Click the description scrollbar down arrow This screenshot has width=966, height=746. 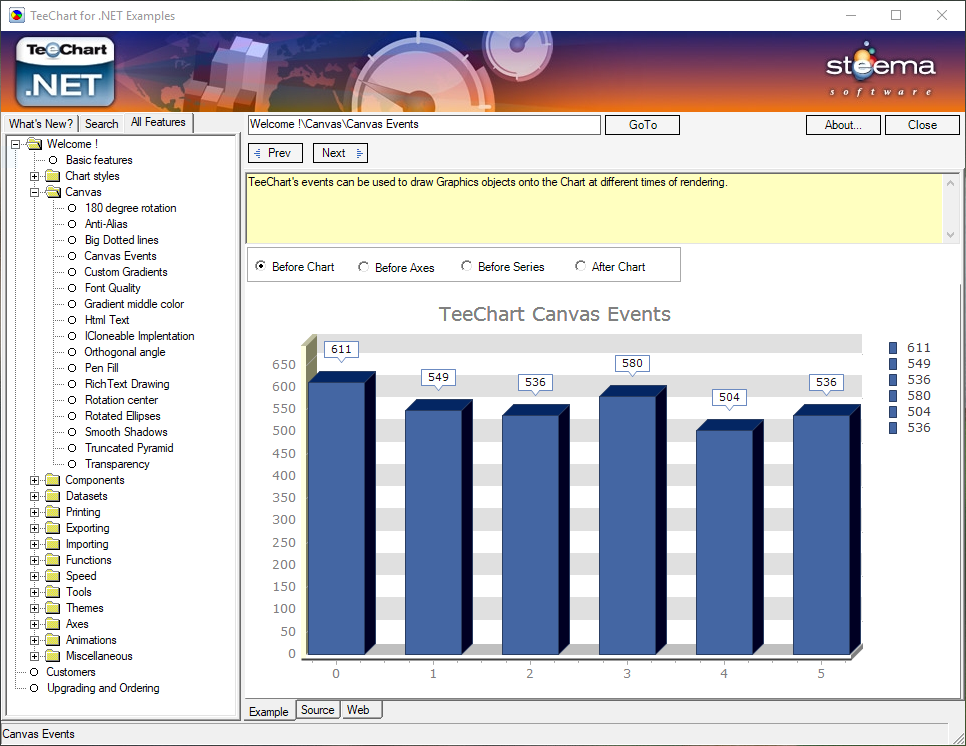click(951, 235)
